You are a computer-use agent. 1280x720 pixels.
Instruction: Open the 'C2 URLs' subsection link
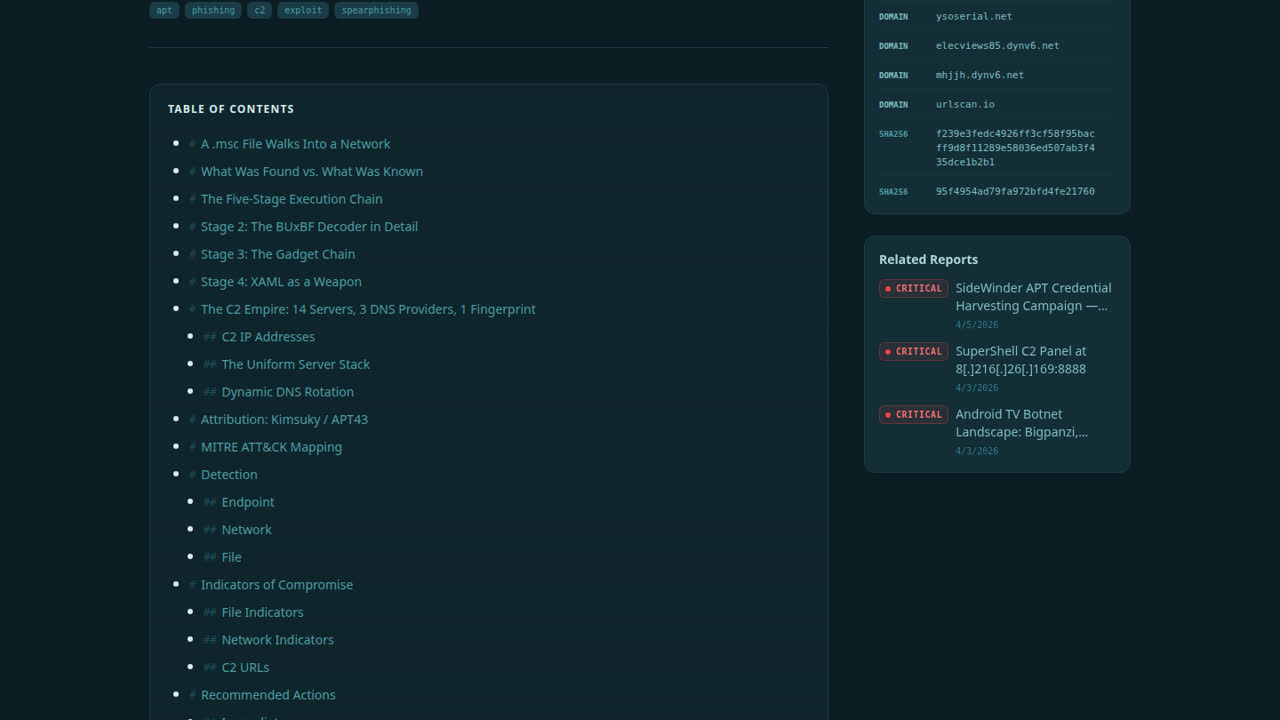(x=245, y=667)
